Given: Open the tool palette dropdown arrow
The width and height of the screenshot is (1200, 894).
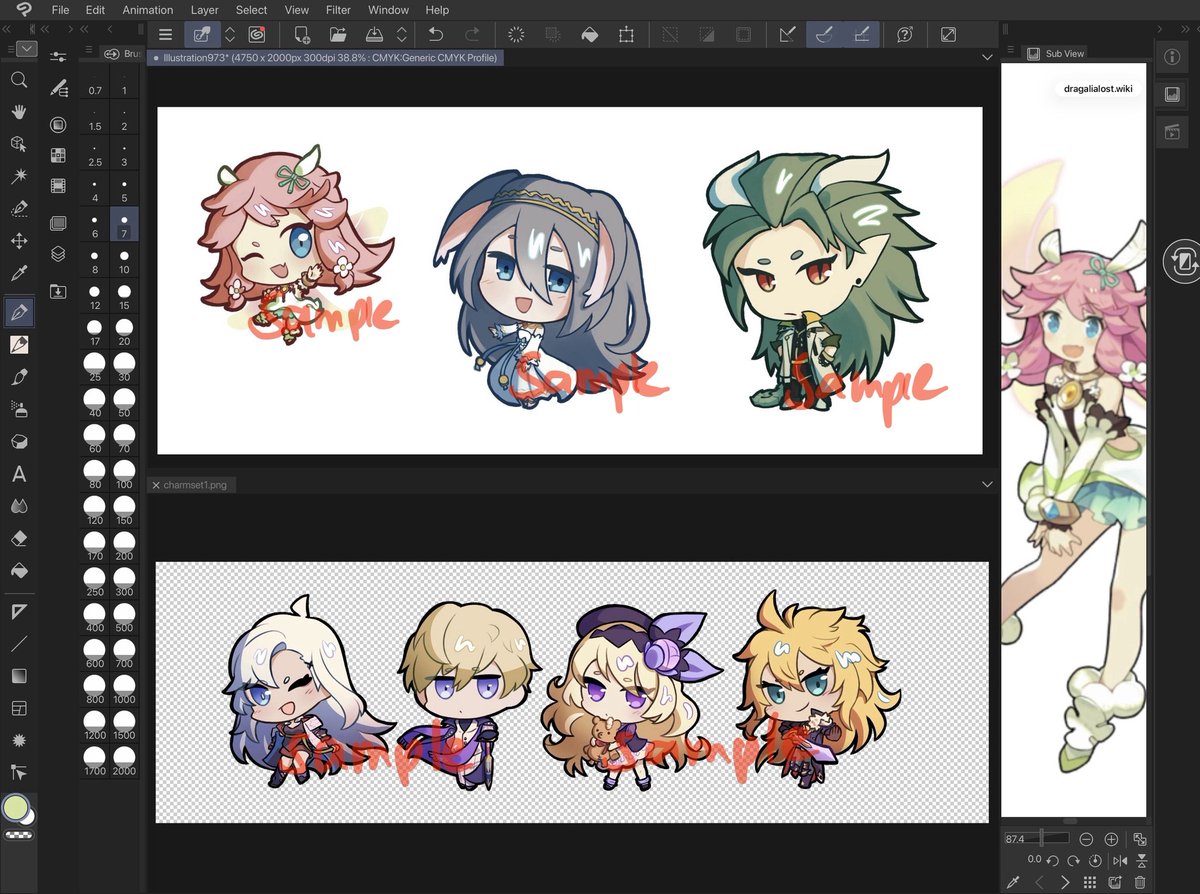Looking at the screenshot, I should [26, 48].
